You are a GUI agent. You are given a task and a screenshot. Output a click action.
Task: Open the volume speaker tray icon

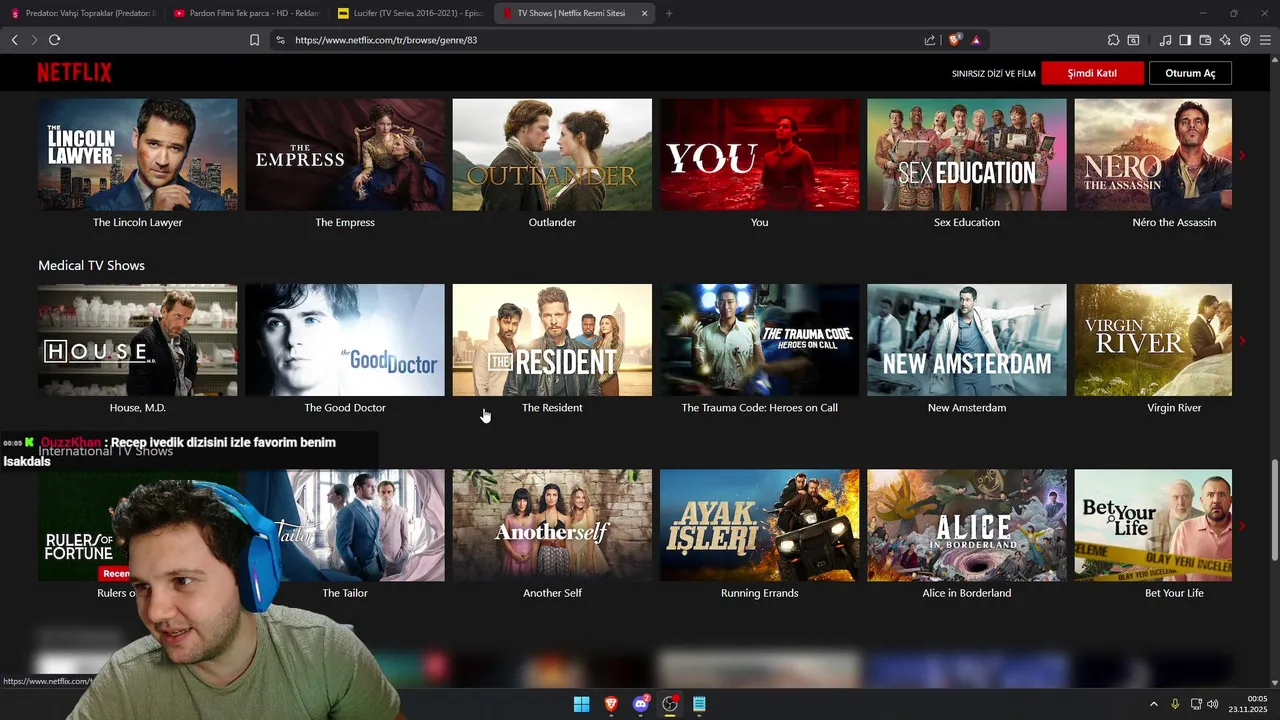click(1213, 704)
